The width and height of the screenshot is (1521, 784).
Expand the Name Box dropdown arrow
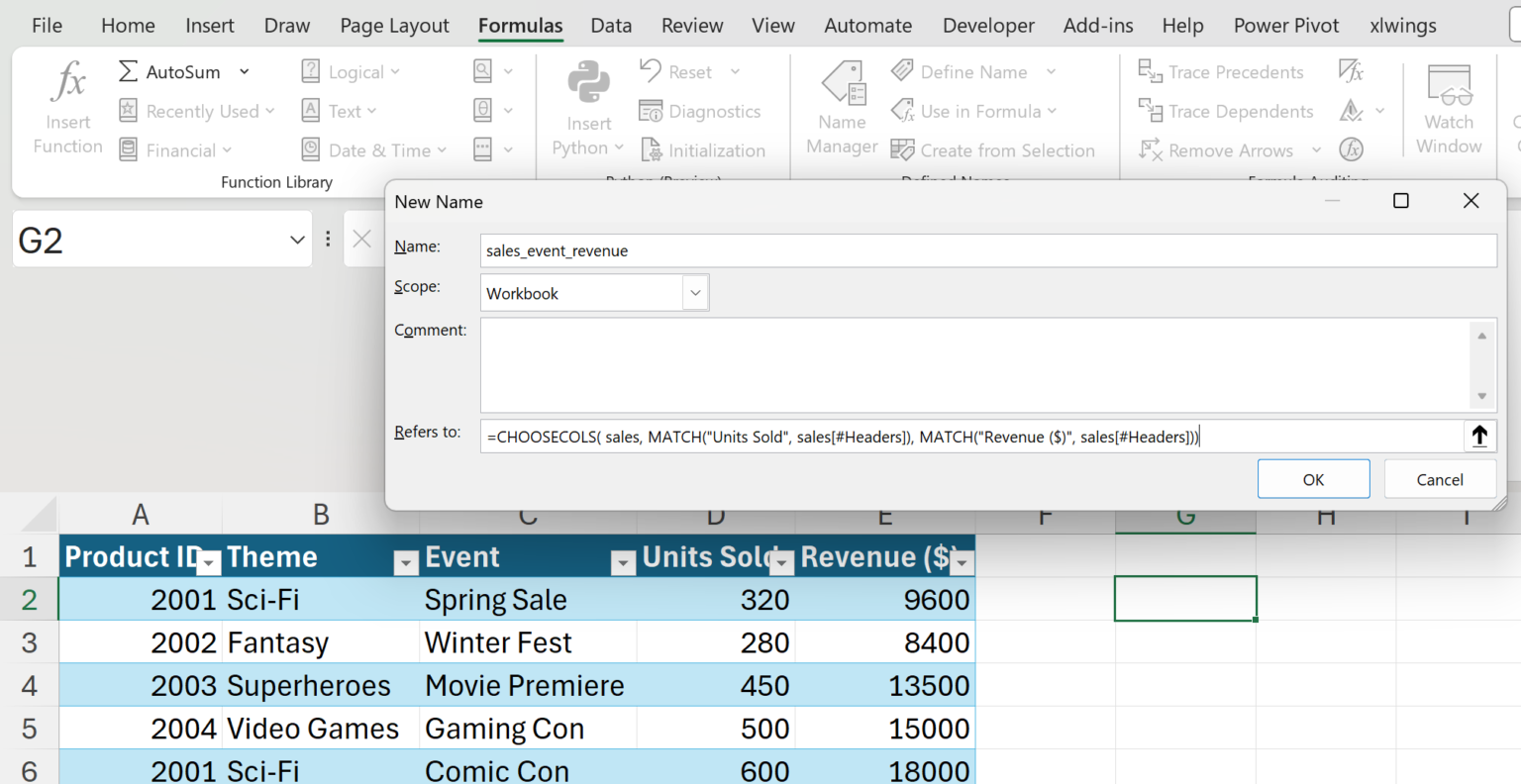point(296,241)
